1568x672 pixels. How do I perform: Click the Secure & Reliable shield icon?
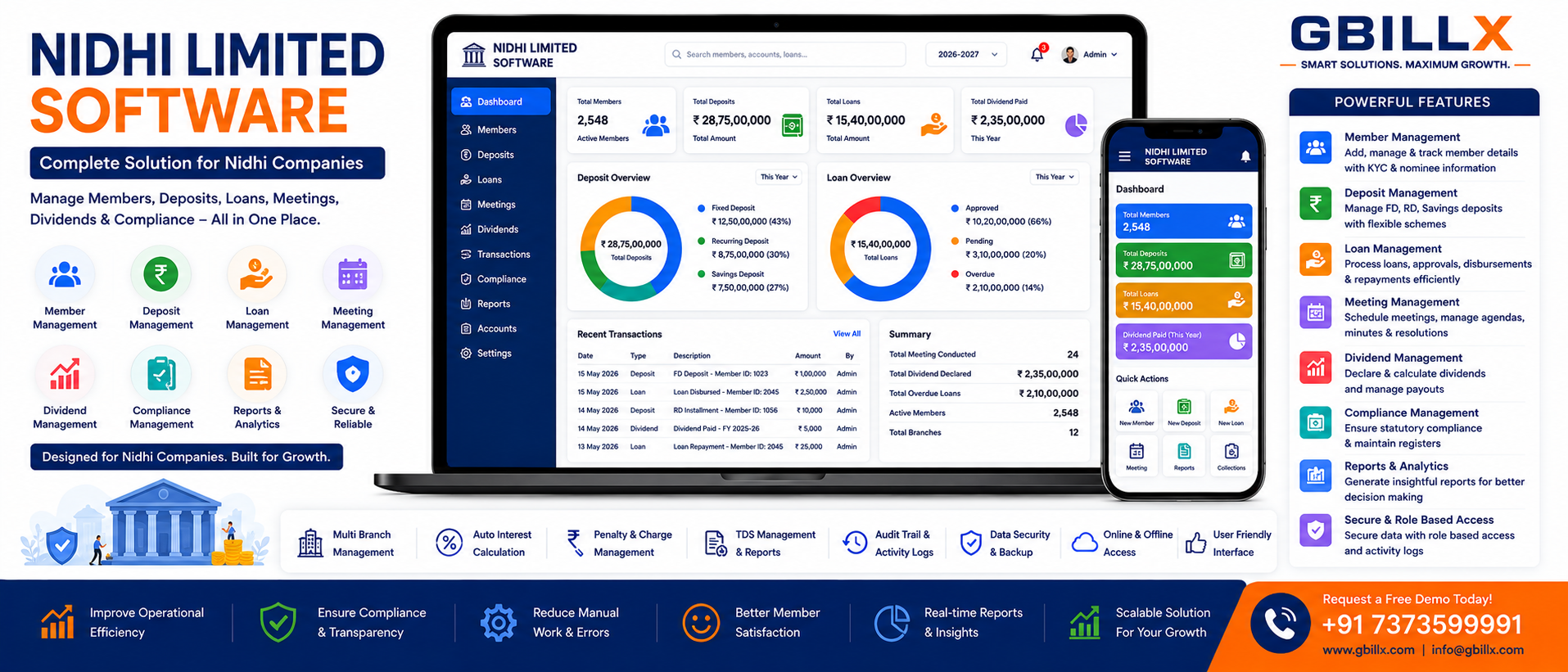[x=353, y=374]
